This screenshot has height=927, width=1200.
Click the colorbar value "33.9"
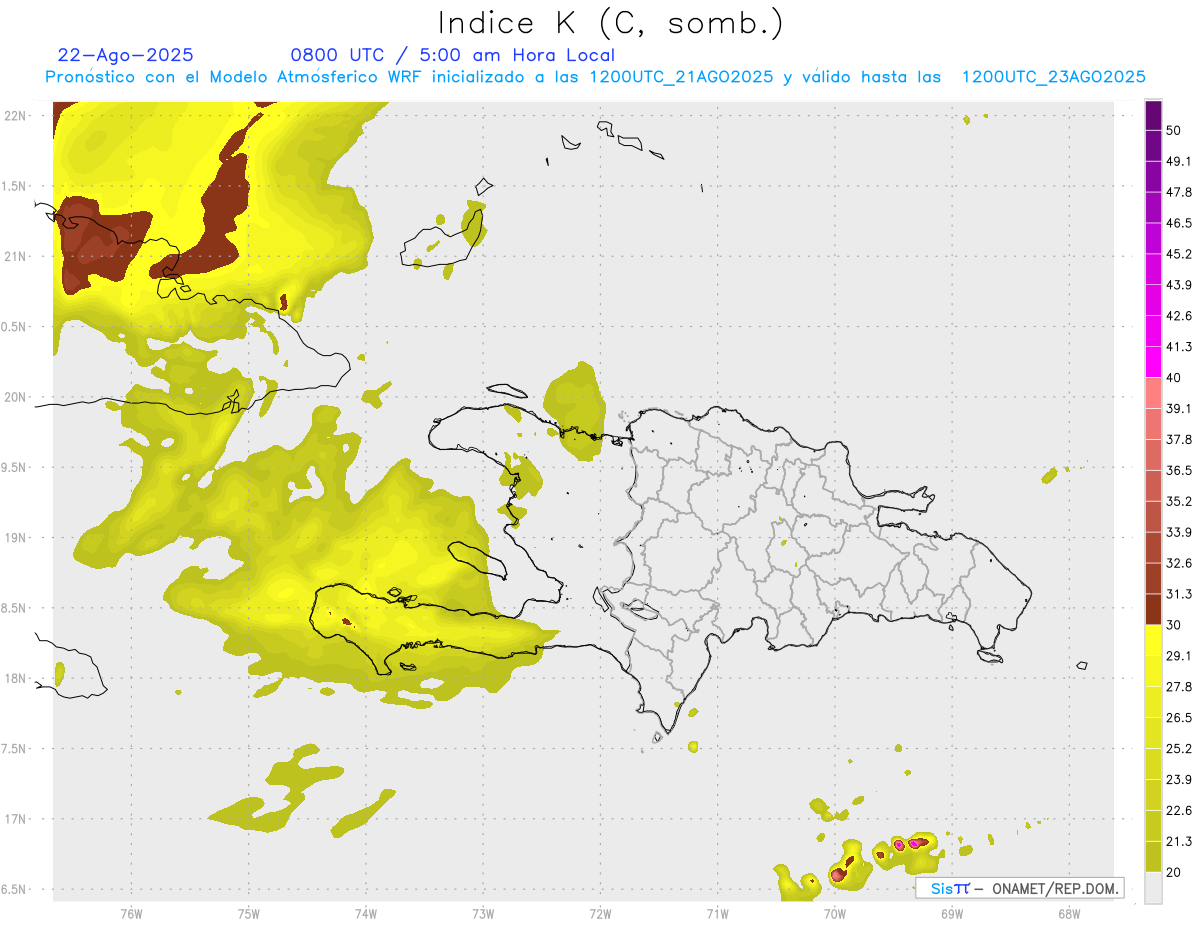[1179, 532]
